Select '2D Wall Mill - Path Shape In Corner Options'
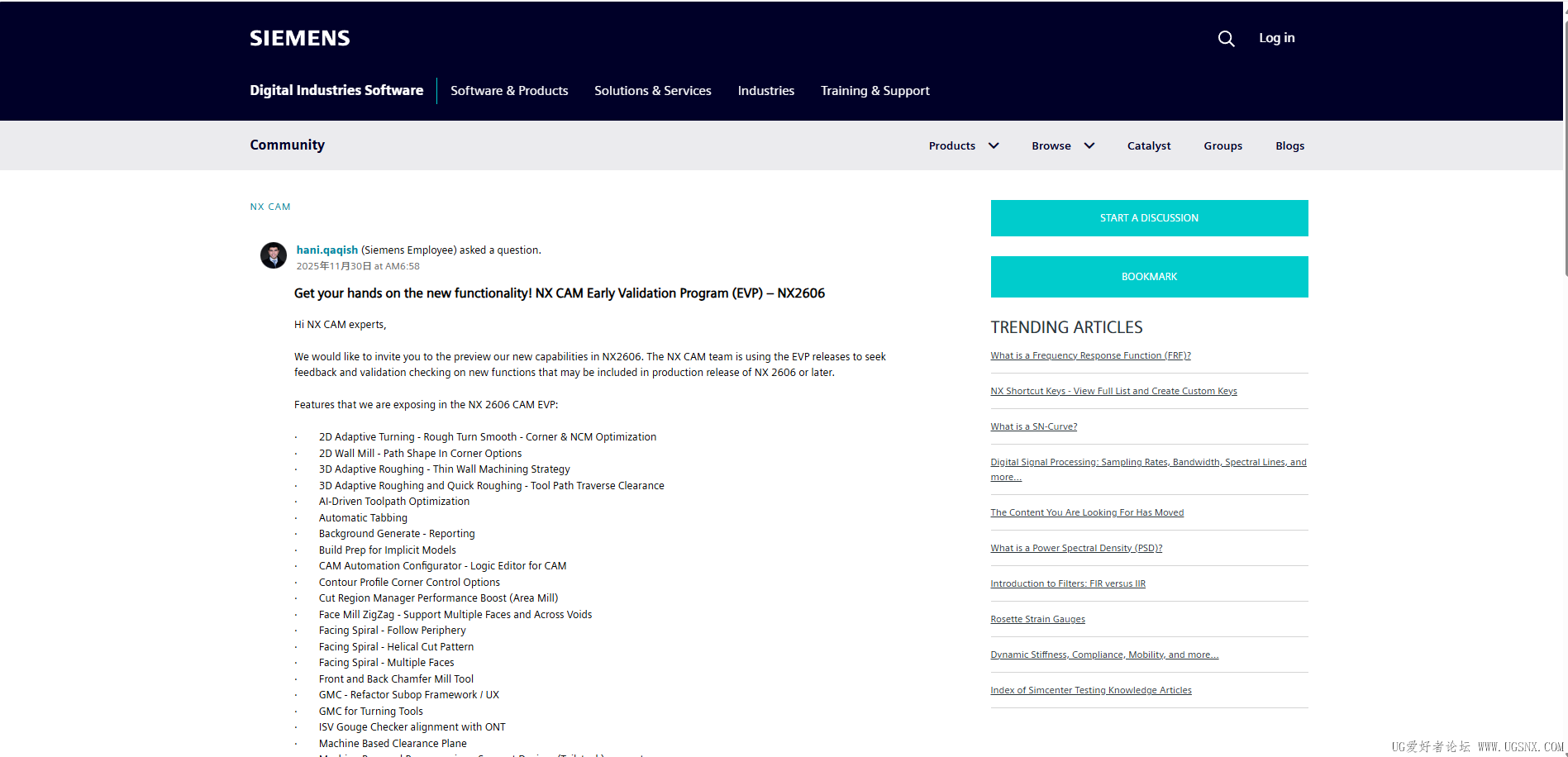 (421, 454)
